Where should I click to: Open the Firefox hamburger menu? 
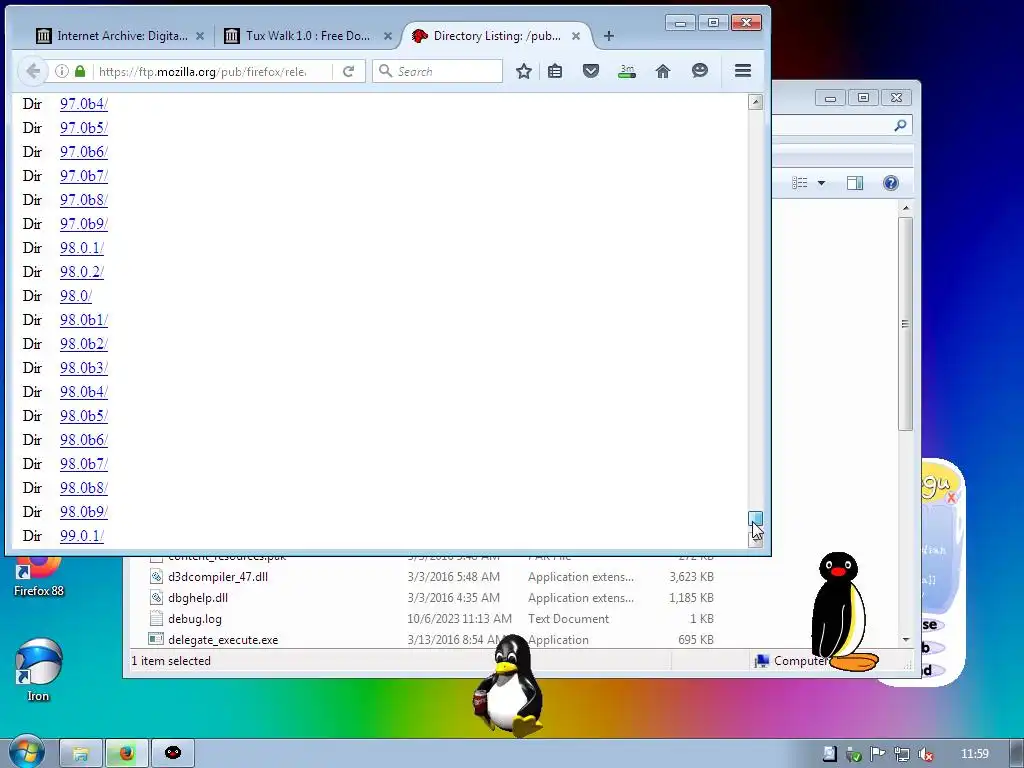tap(743, 71)
